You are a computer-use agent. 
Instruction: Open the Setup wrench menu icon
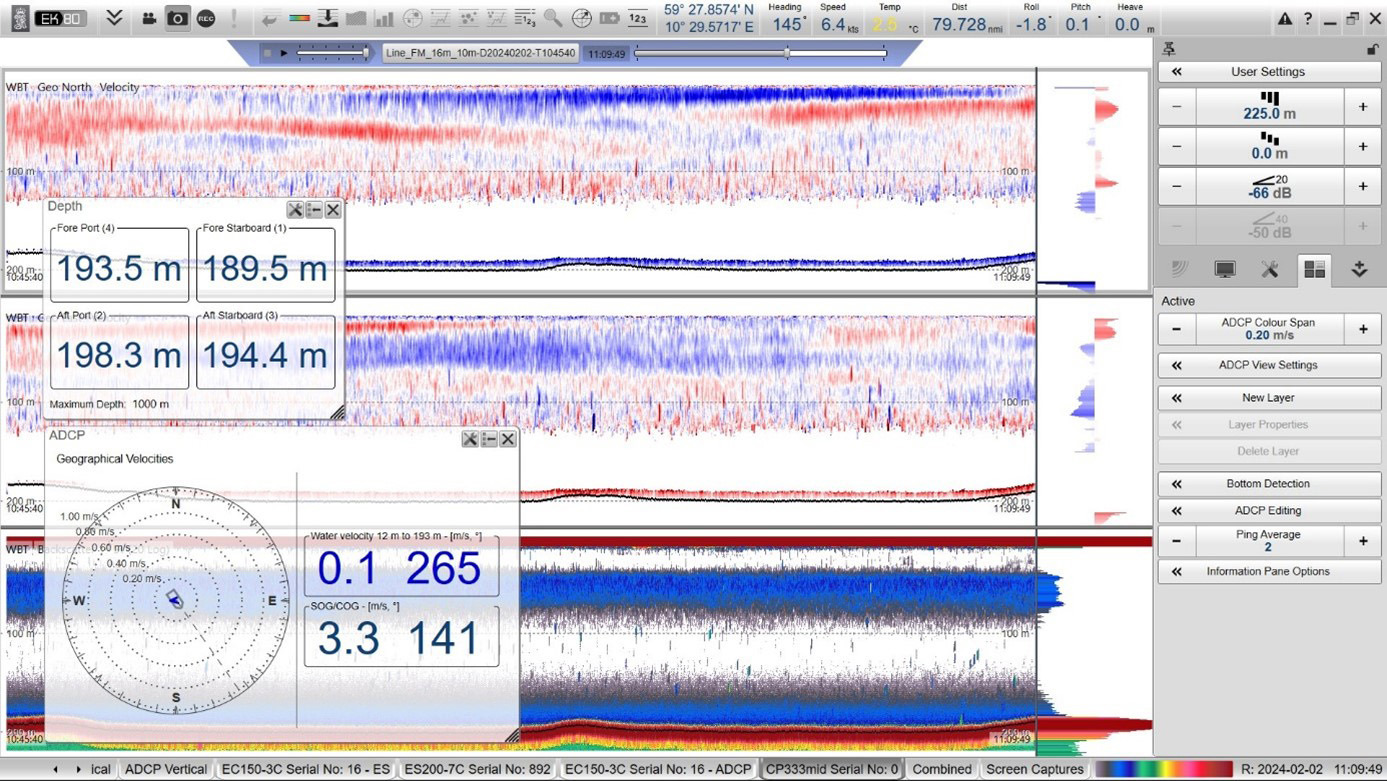click(x=1269, y=269)
